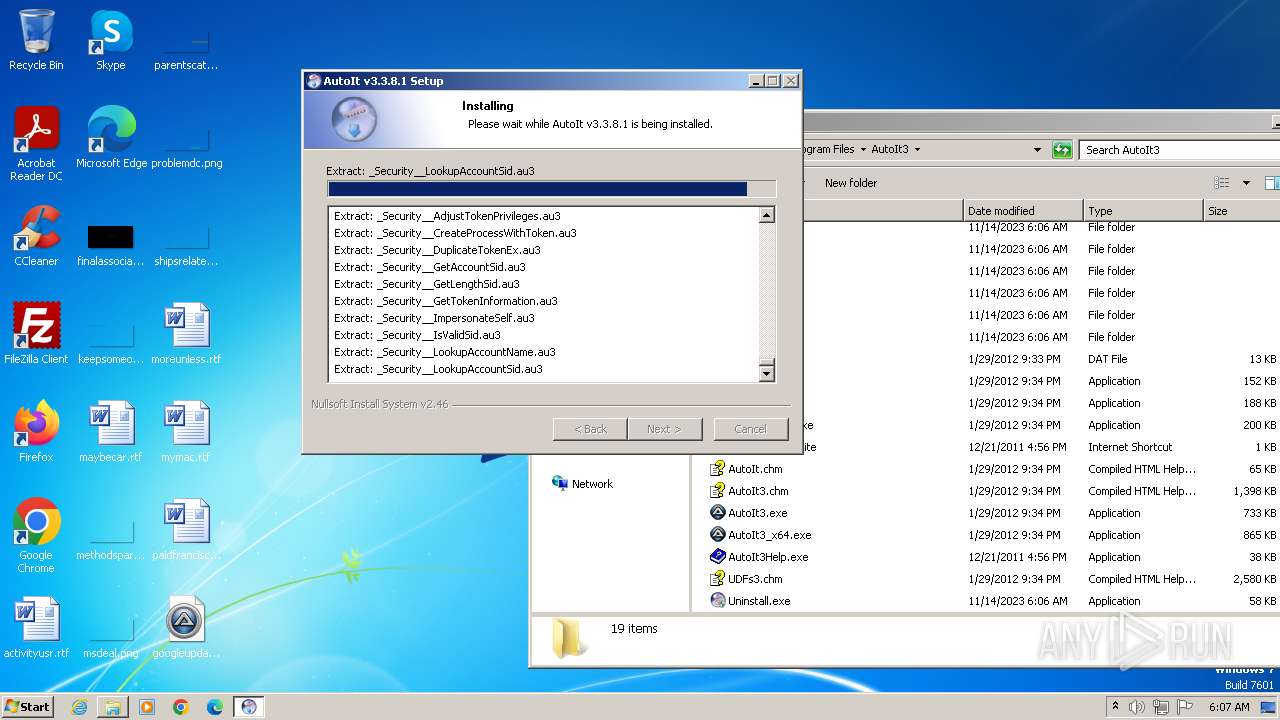
Task: Open problemdc.png desktop file
Action: (186, 144)
